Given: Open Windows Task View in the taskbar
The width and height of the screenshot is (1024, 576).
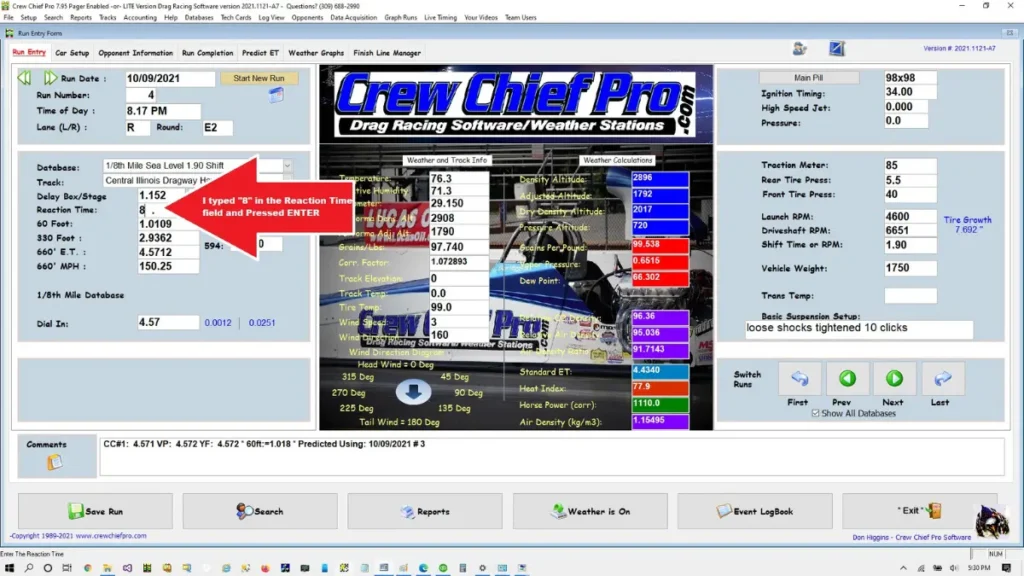Looking at the screenshot, I should point(67,568).
